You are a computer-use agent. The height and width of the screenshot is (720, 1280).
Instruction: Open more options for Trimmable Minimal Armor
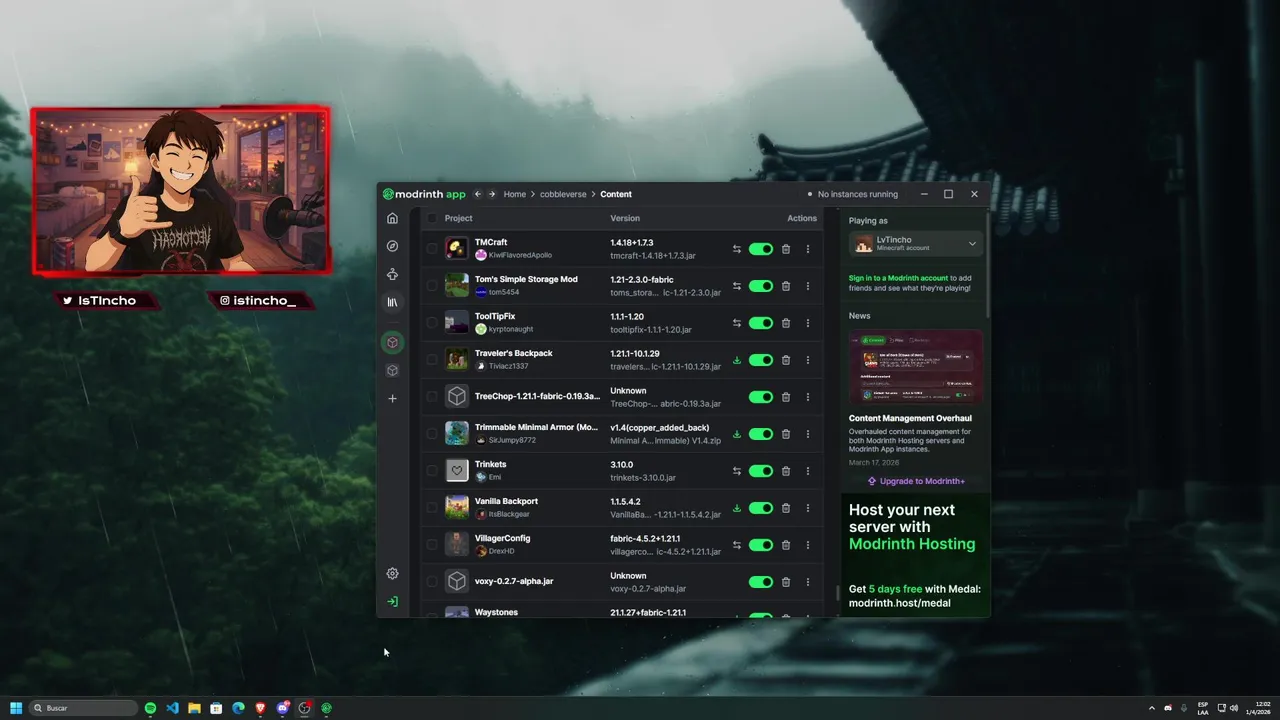(x=808, y=434)
